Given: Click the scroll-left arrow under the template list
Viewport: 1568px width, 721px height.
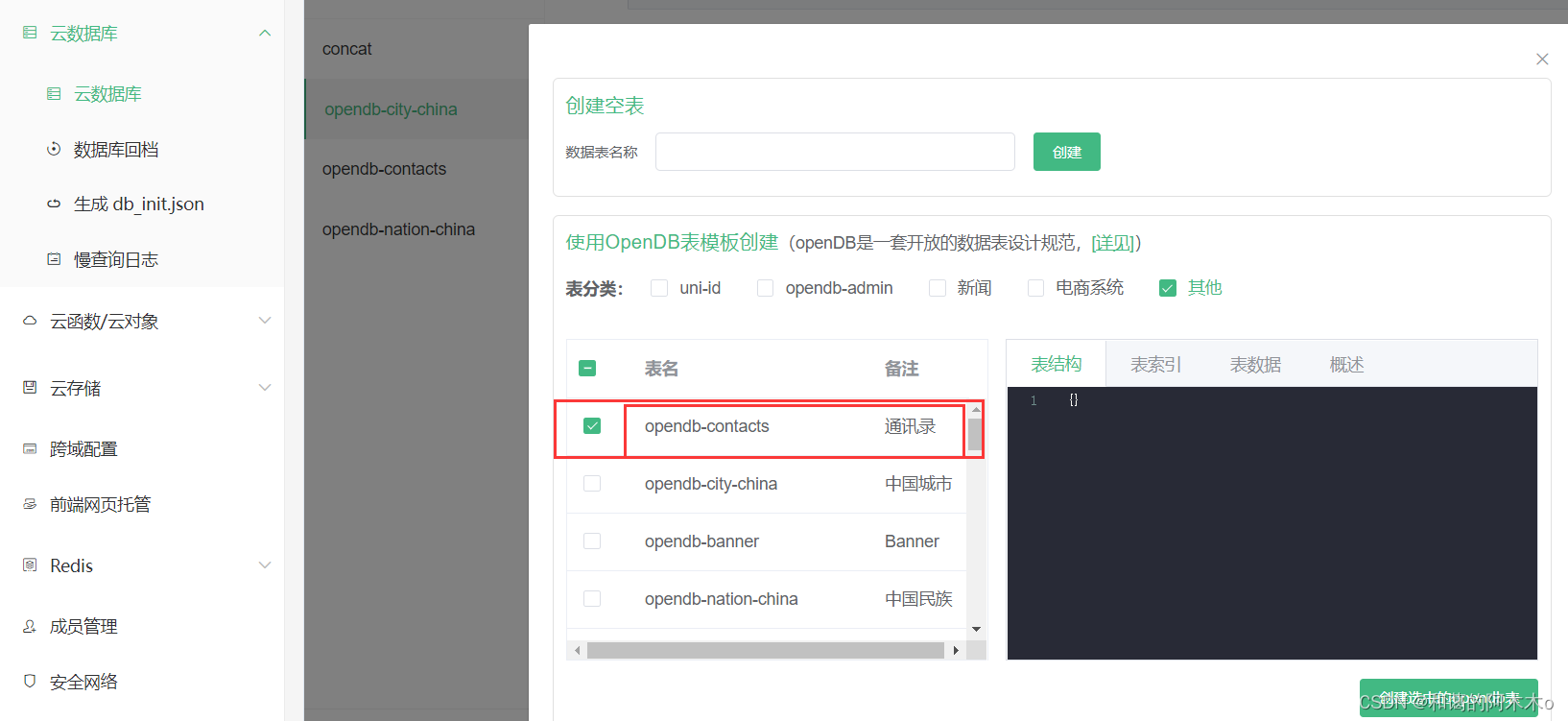Looking at the screenshot, I should (577, 650).
